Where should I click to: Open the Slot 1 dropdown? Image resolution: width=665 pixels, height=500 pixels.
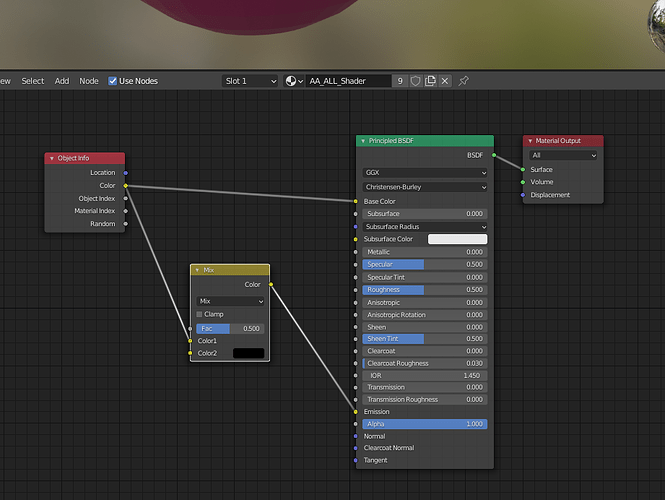point(250,81)
